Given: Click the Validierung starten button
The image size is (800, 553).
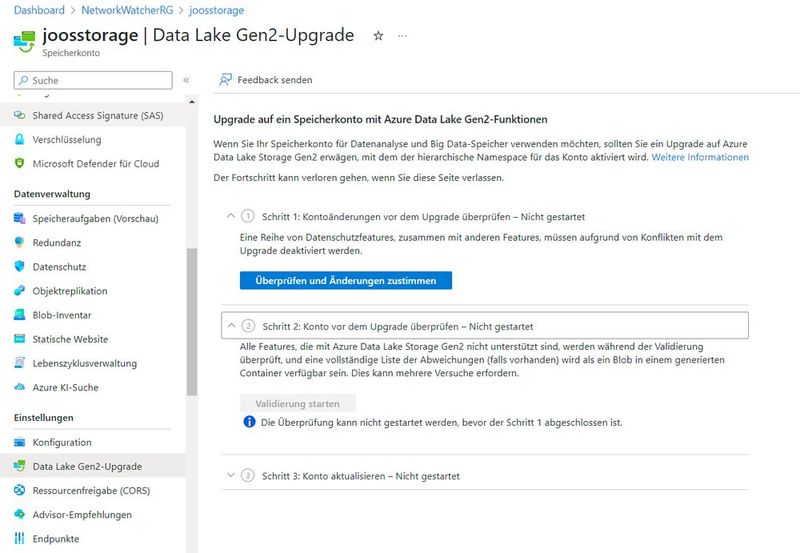Looking at the screenshot, I should tap(297, 403).
